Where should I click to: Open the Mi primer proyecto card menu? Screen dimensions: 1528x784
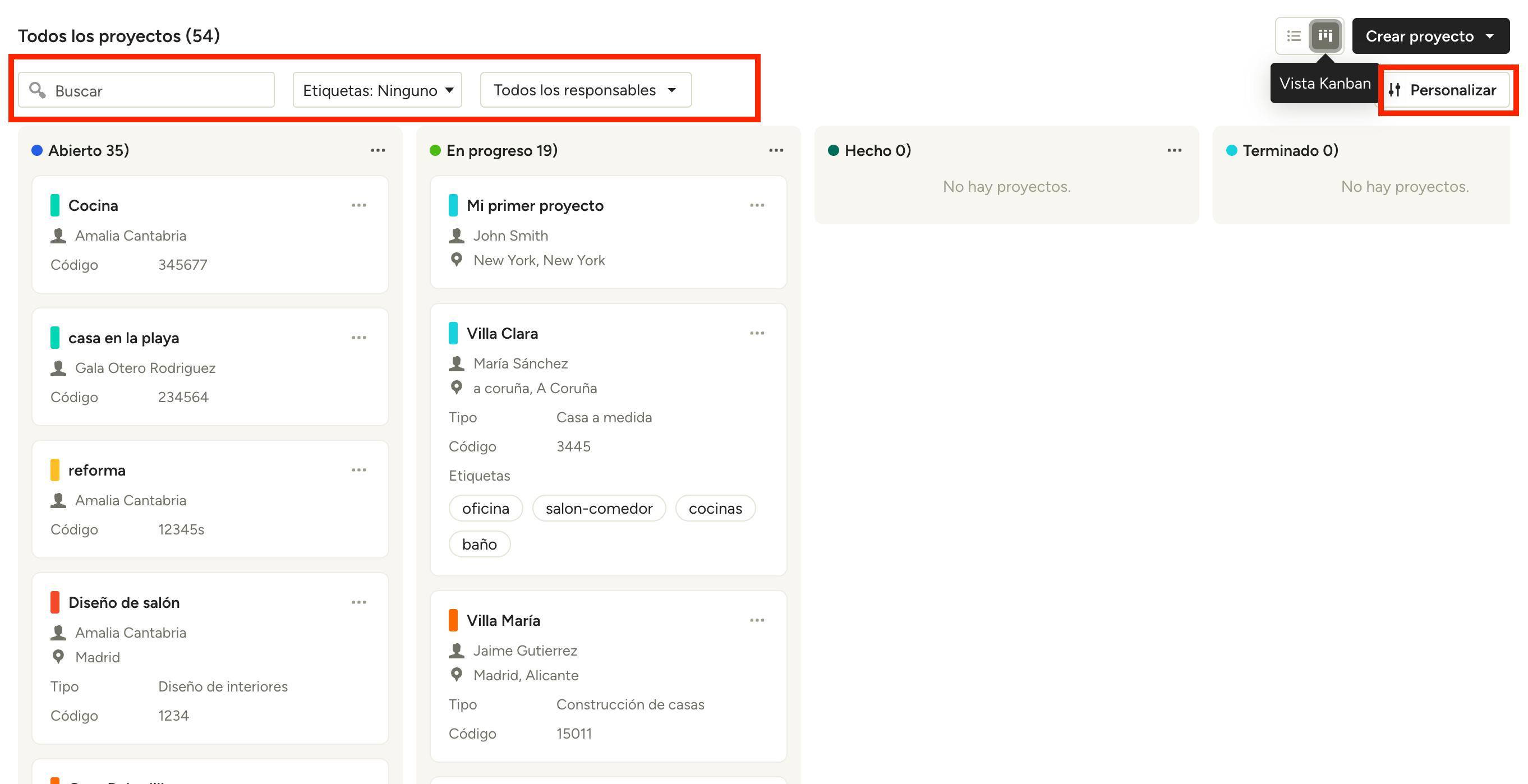(x=757, y=205)
